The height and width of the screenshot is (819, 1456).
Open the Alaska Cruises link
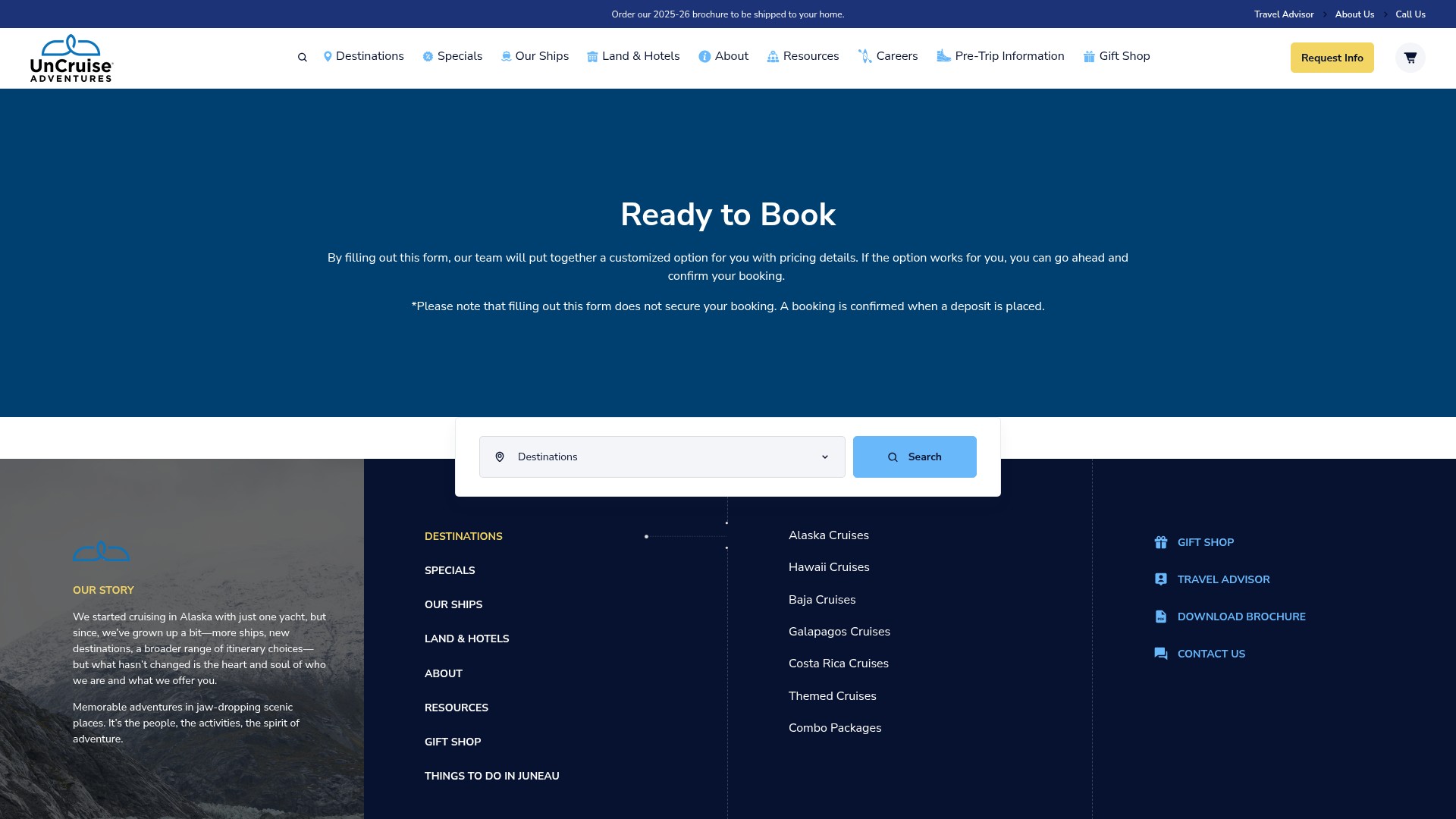coord(829,535)
